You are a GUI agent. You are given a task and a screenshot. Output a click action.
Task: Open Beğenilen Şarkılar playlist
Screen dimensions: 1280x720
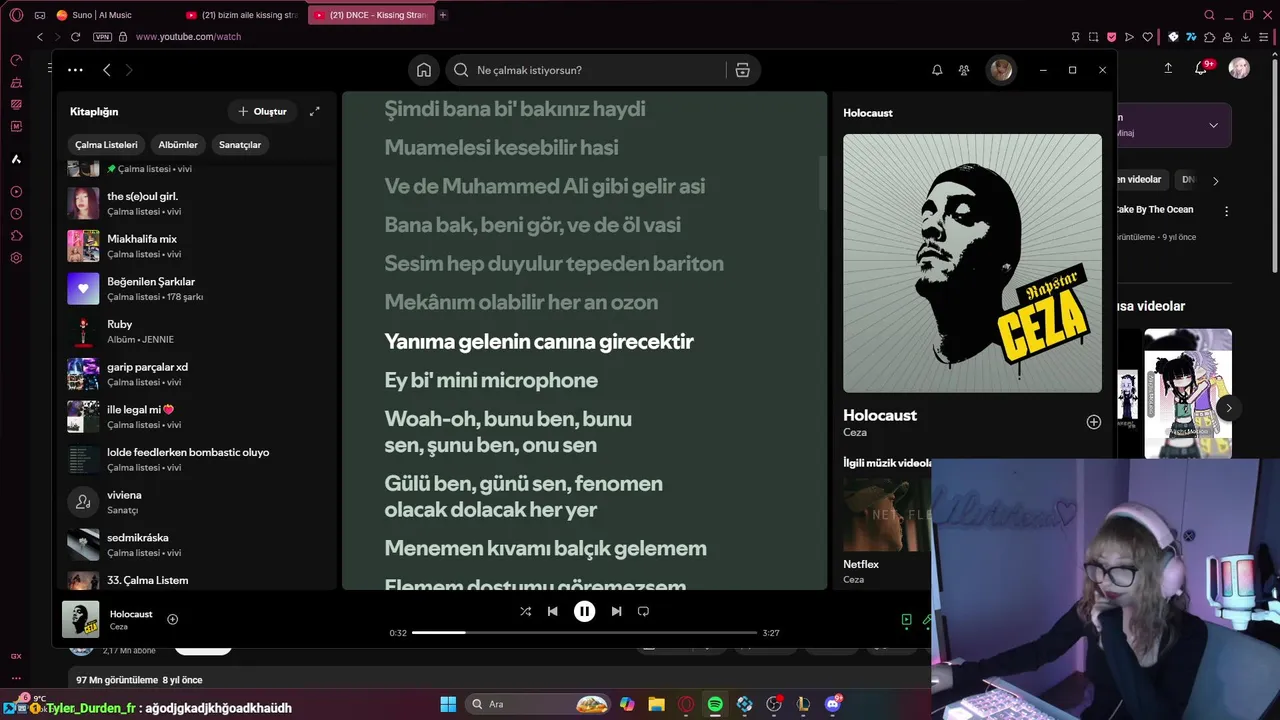[x=198, y=289]
